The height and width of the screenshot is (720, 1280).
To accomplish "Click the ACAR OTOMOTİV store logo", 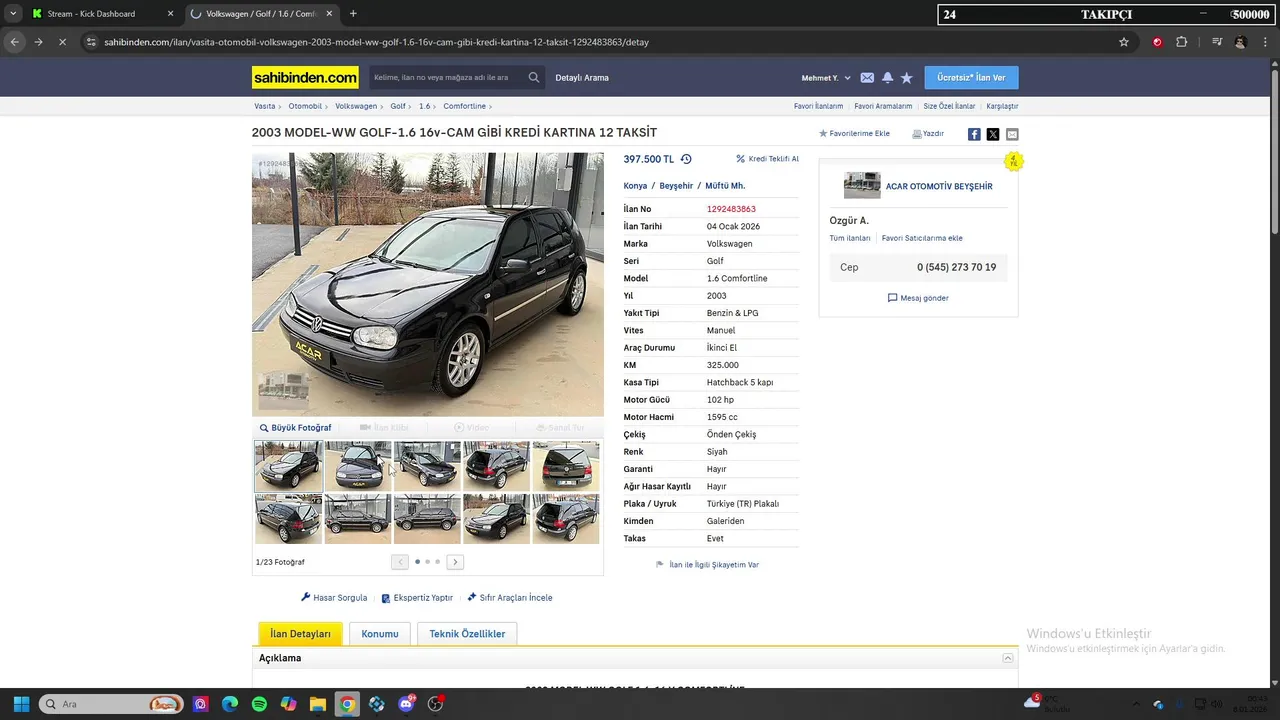I will pyautogui.click(x=862, y=185).
